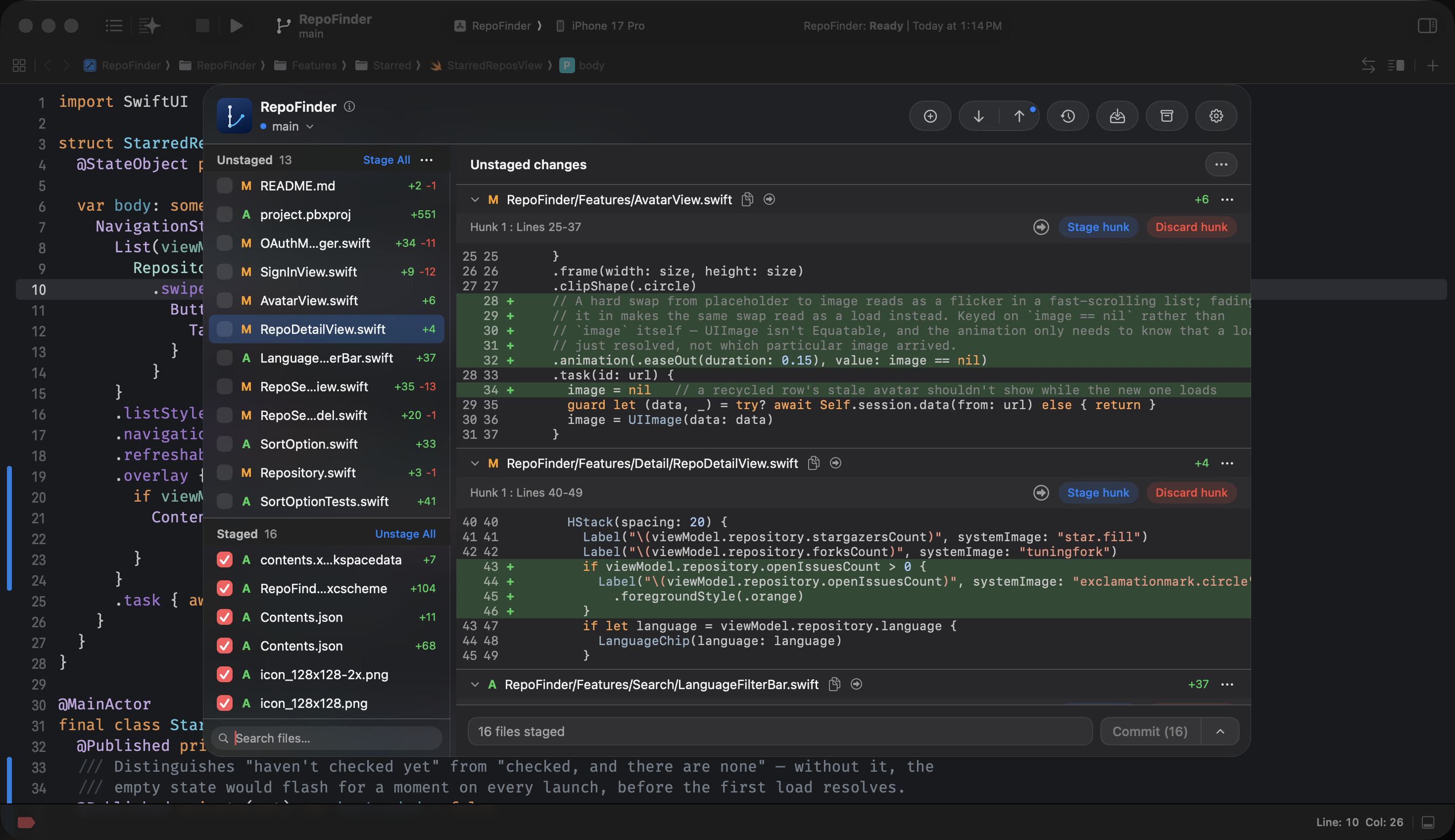Image resolution: width=1455 pixels, height=840 pixels.
Task: Stage SortOption.swift checkbox
Action: (225, 444)
